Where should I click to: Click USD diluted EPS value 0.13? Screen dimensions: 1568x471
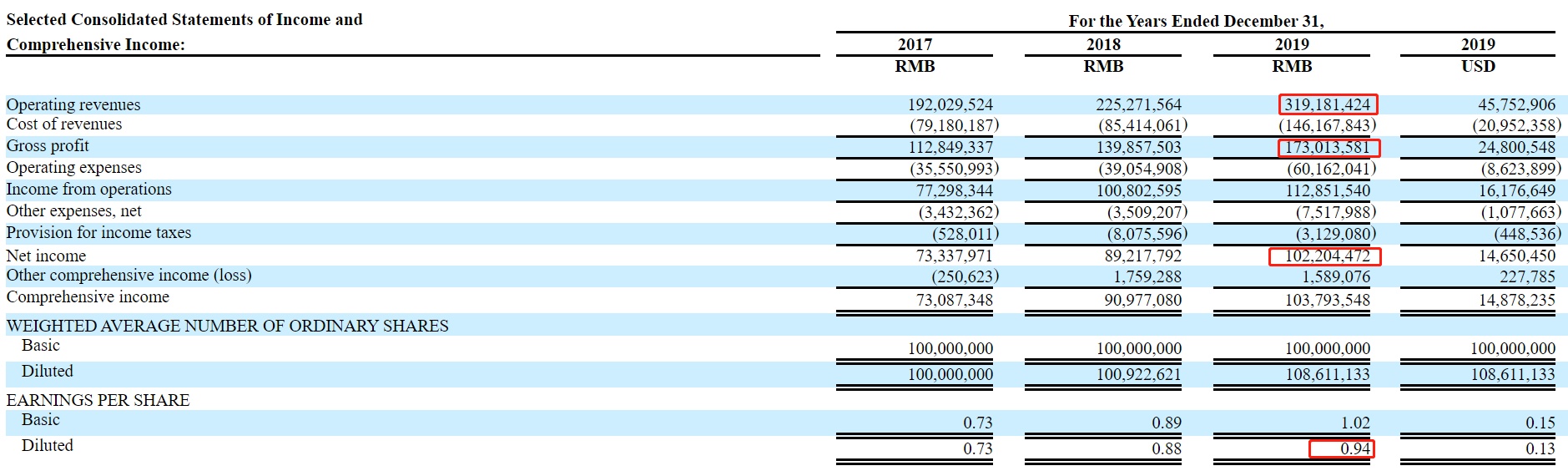click(1540, 449)
